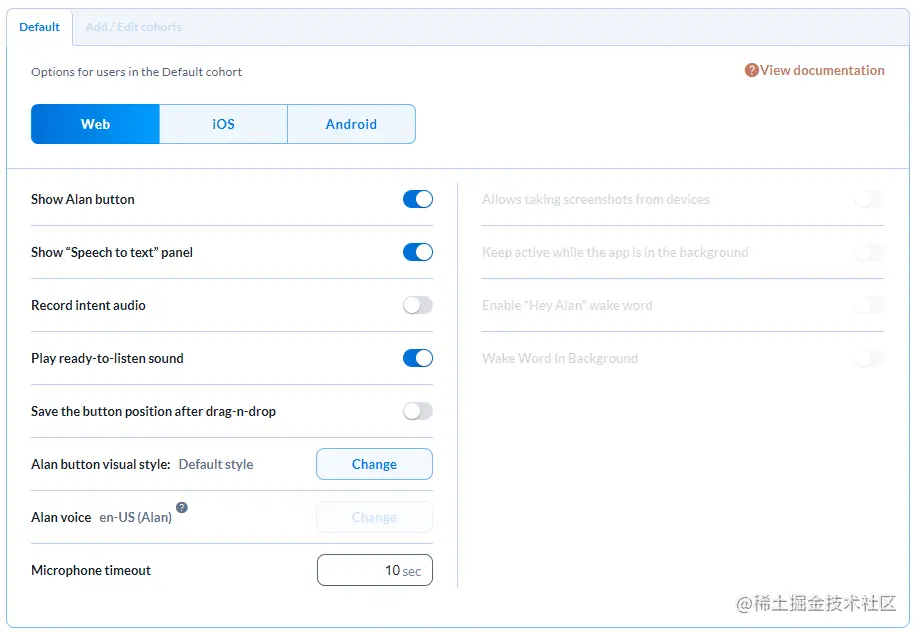Click the Alan button visual style label
Image resolution: width=916 pixels, height=633 pixels.
click(100, 464)
